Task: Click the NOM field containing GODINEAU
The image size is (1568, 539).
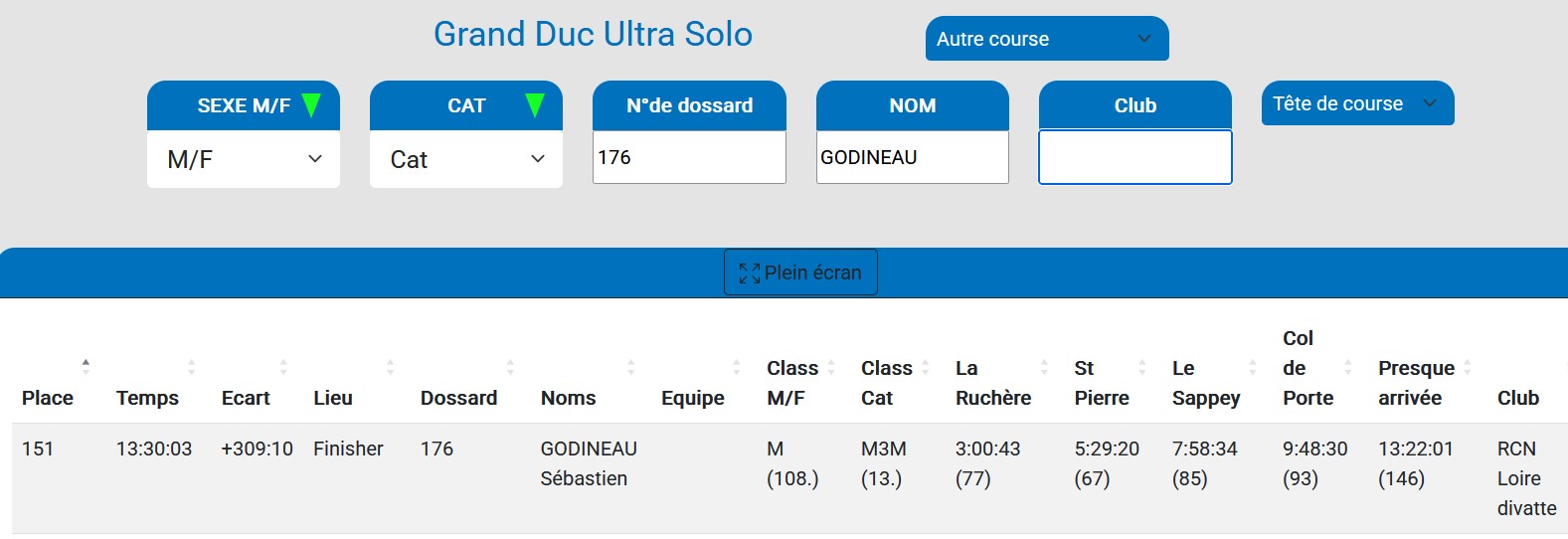Action: pyautogui.click(x=912, y=158)
